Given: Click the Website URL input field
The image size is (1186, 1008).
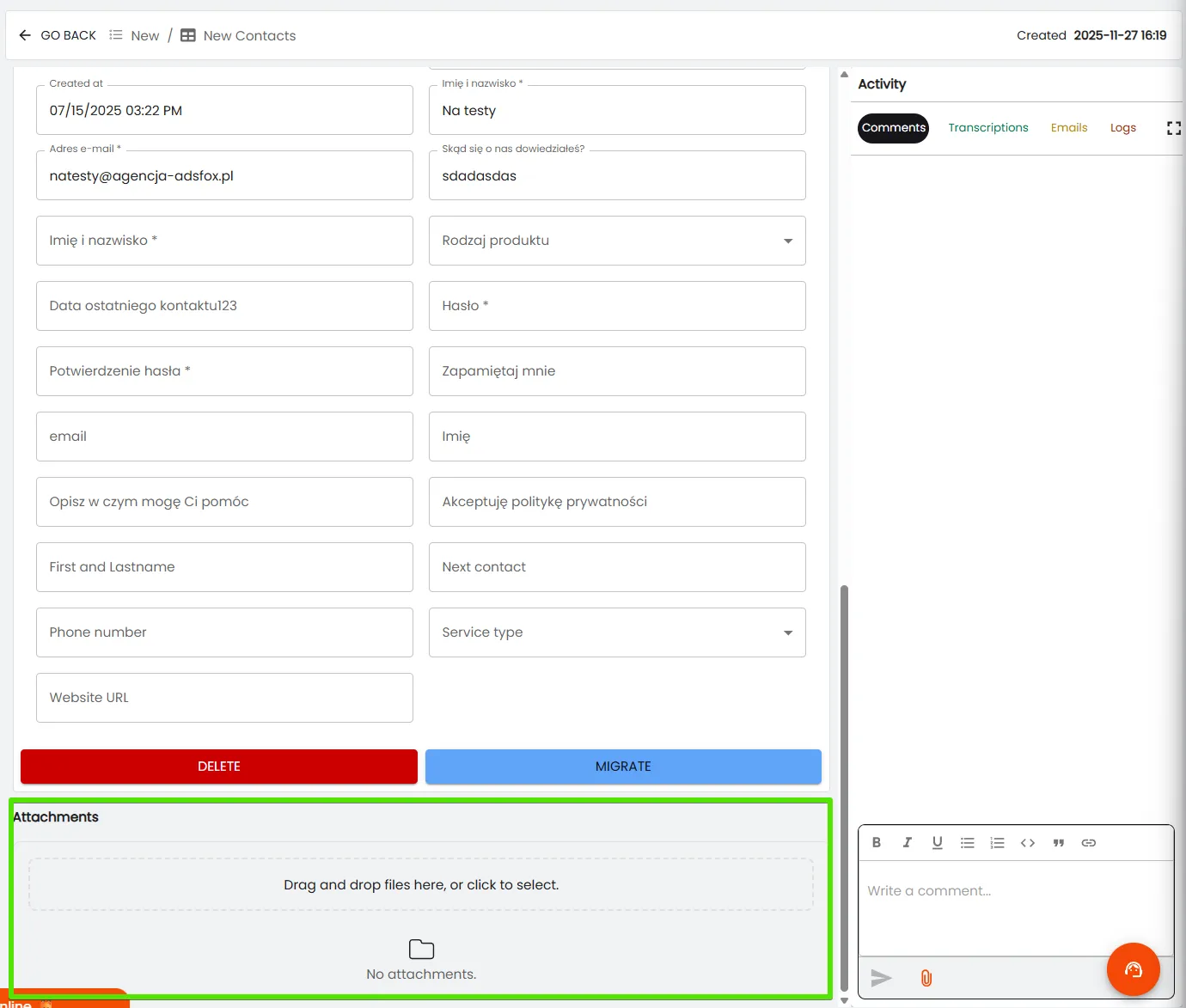Looking at the screenshot, I should point(224,698).
